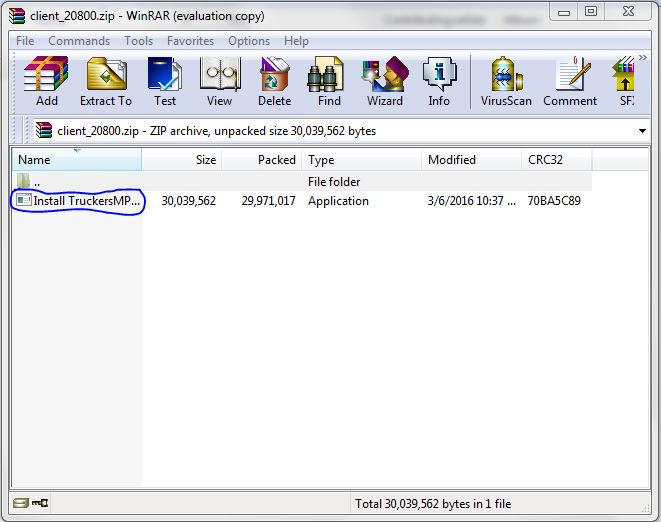
Task: Click the modified date 3/6/2016 10:37
Action: [471, 201]
